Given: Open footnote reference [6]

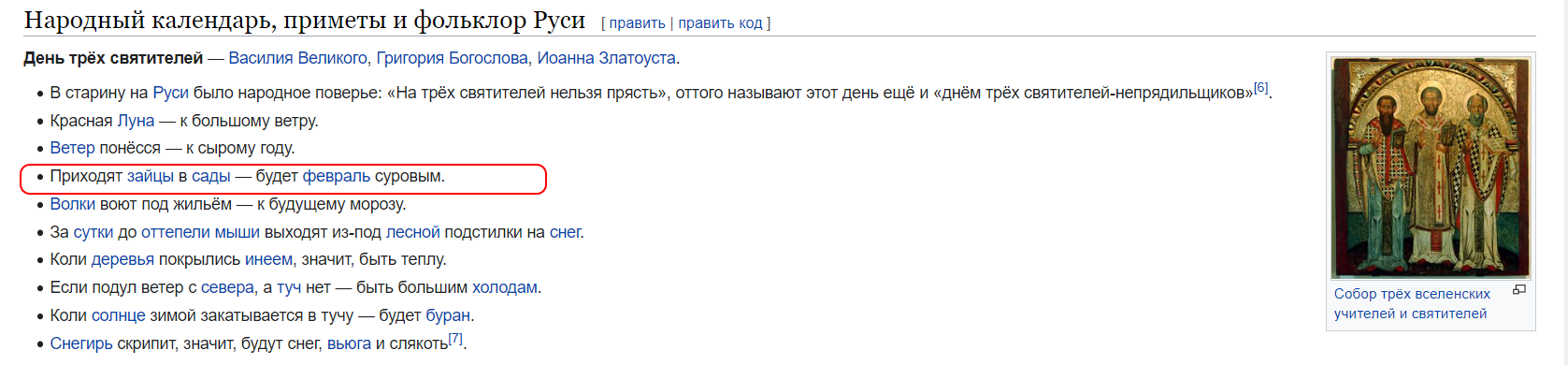Looking at the screenshot, I should pos(1260,88).
